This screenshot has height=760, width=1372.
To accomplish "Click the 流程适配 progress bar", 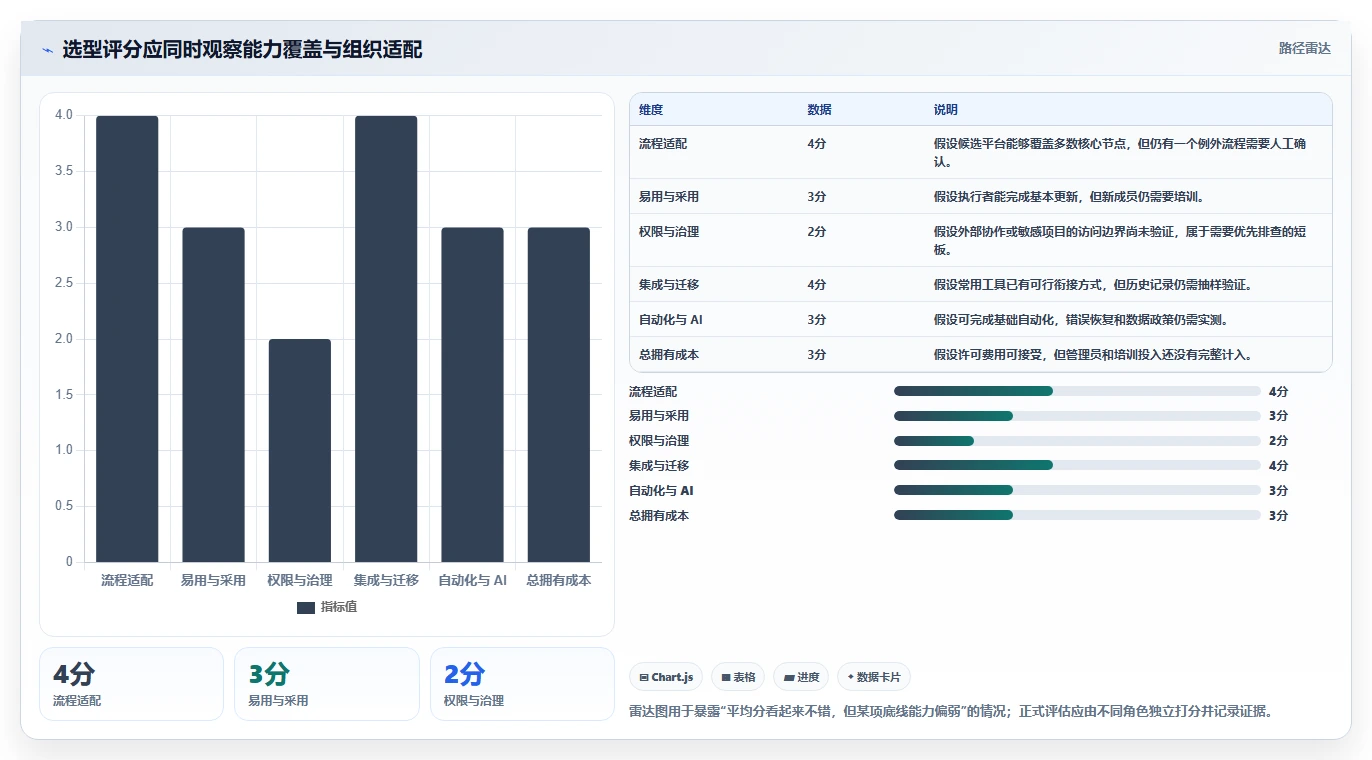I will click(1077, 391).
